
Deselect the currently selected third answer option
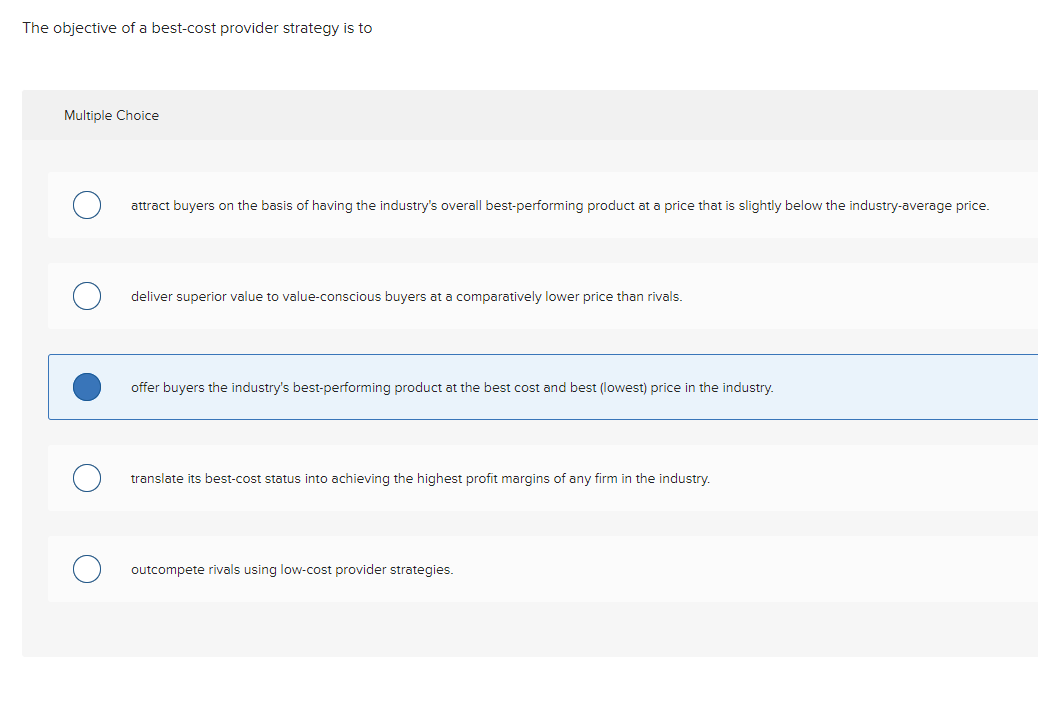(87, 387)
